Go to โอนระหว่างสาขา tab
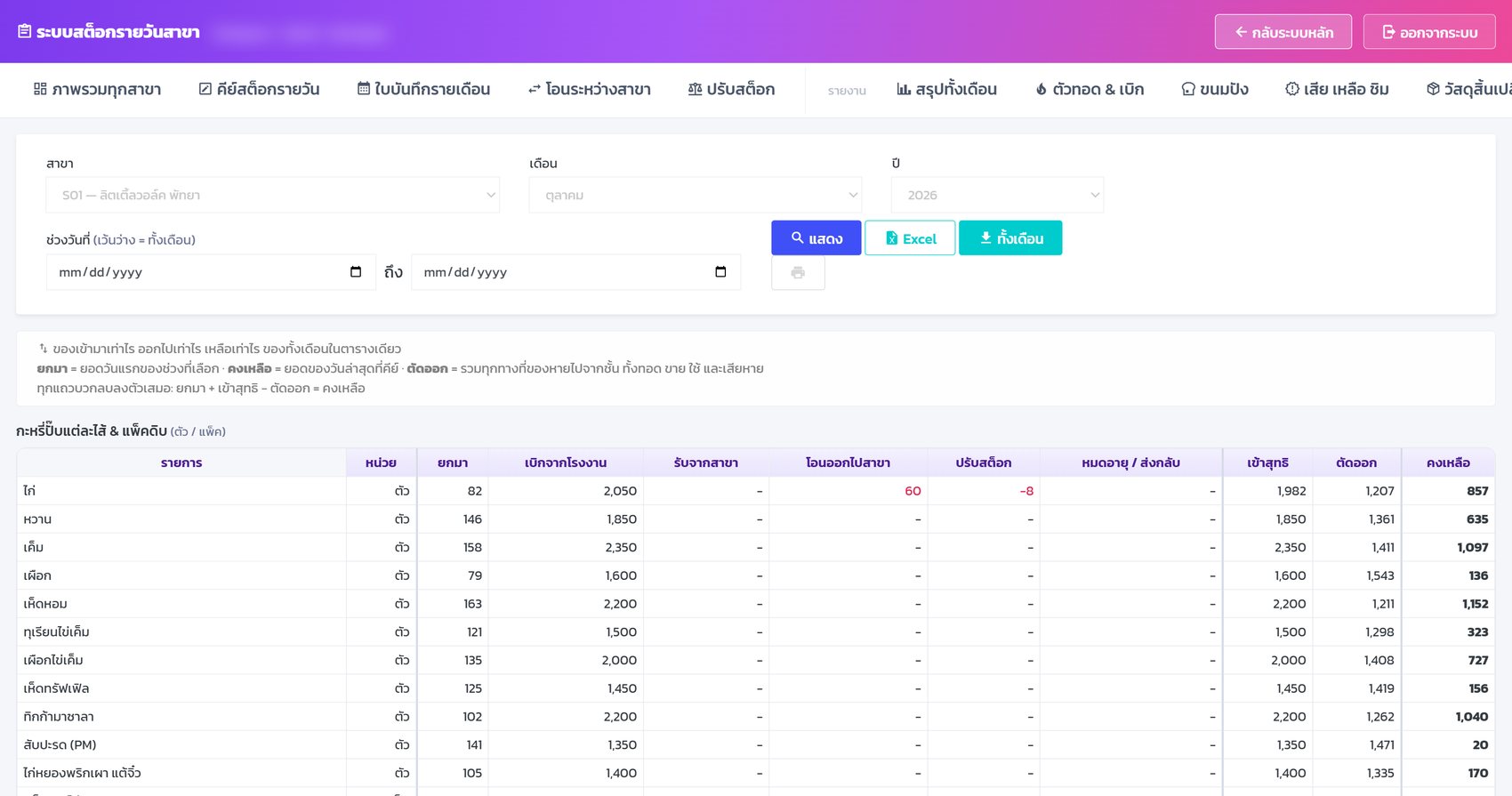Image resolution: width=1512 pixels, height=796 pixels. pyautogui.click(x=589, y=90)
